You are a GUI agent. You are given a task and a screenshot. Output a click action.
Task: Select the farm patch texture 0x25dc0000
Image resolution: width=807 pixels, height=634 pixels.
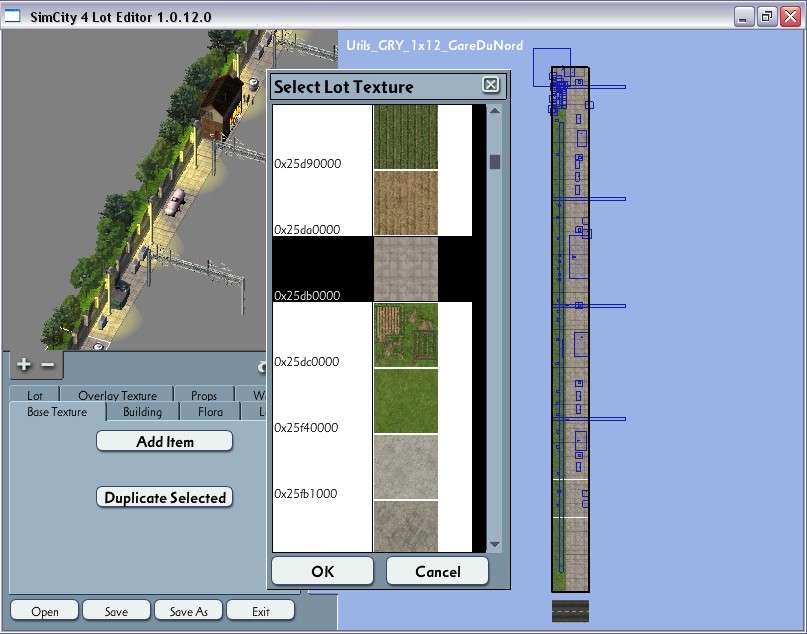click(x=406, y=335)
